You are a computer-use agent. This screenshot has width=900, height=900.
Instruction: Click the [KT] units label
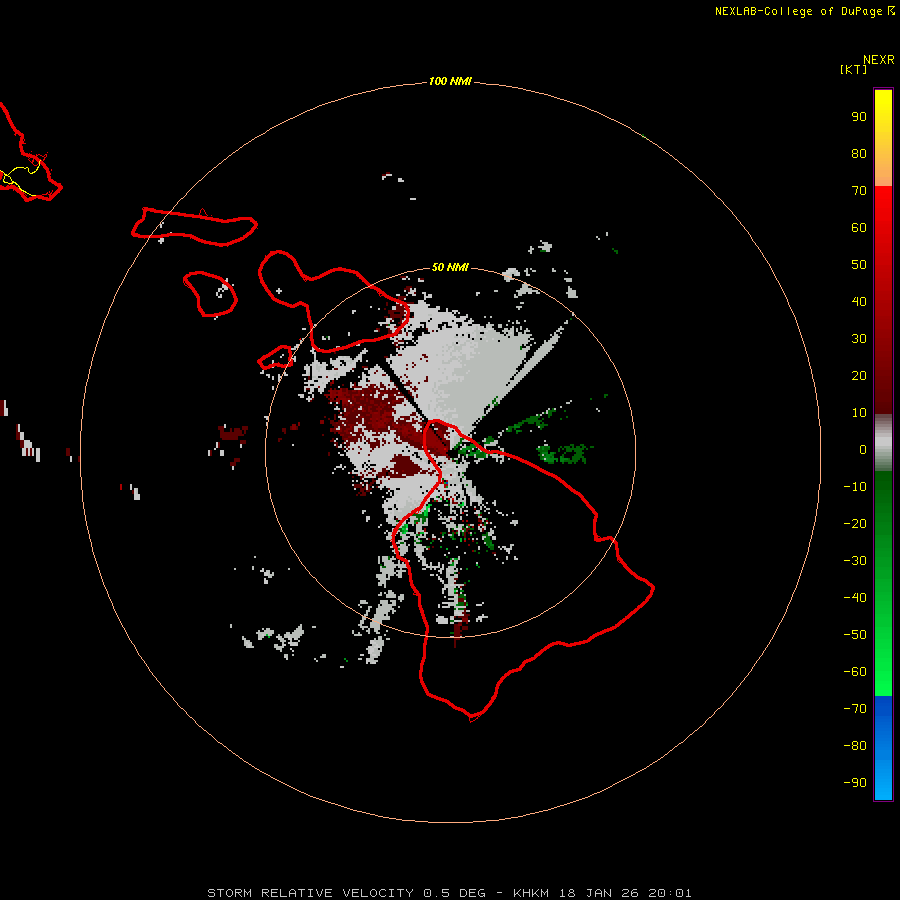pos(853,69)
